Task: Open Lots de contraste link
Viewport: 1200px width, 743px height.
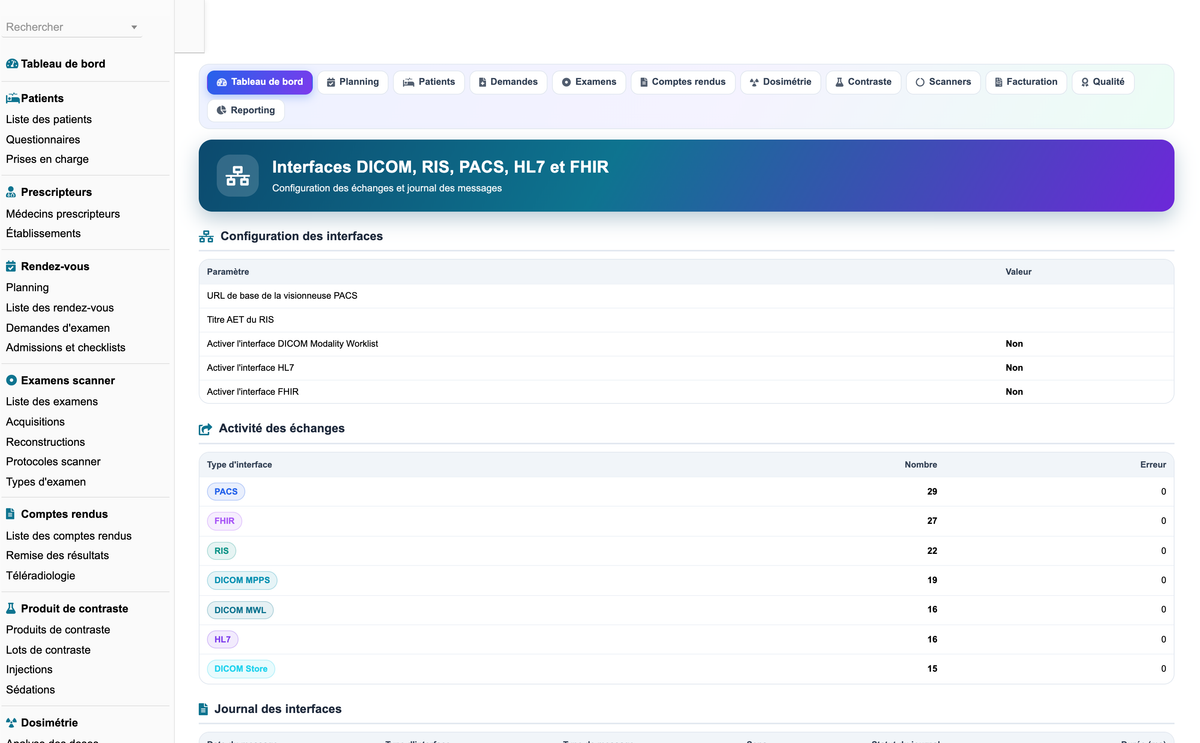Action: 48,650
